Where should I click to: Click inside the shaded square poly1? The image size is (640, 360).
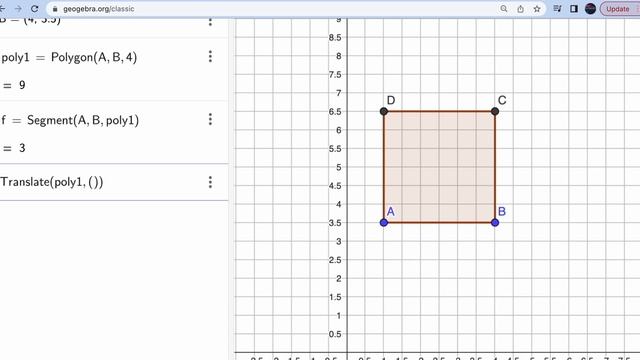pos(439,167)
